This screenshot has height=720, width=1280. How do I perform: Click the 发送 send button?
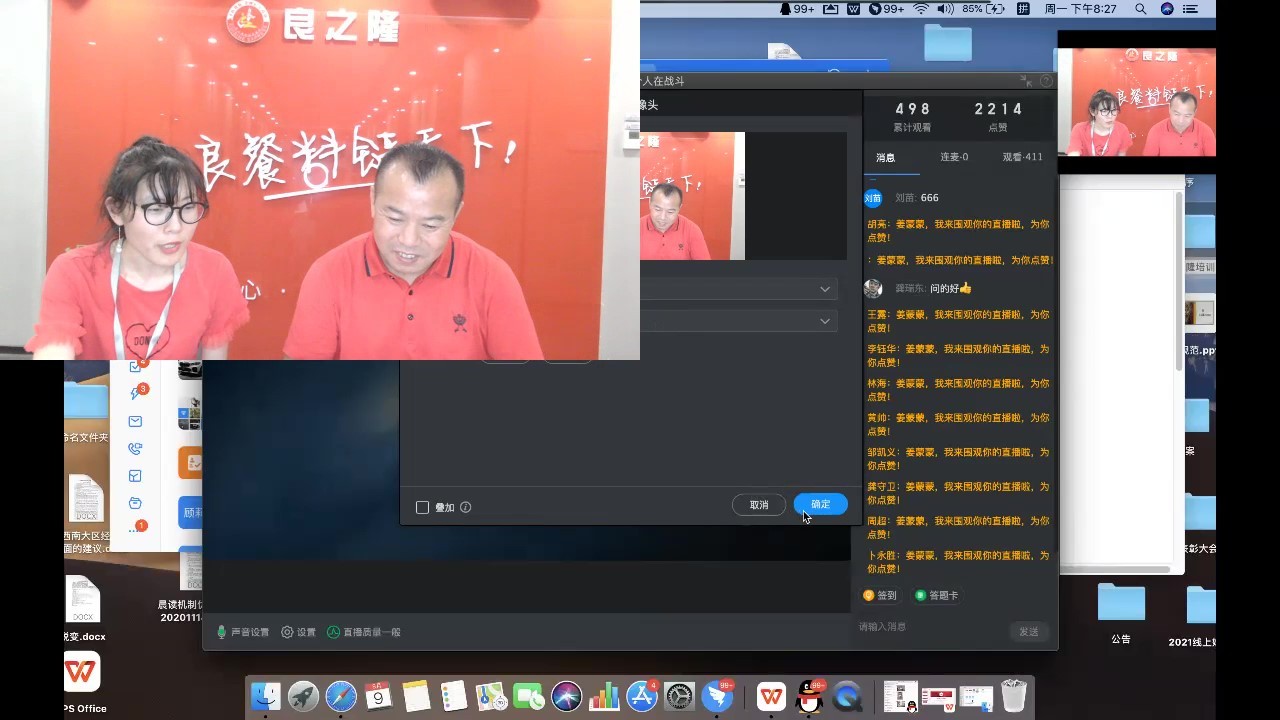1029,631
